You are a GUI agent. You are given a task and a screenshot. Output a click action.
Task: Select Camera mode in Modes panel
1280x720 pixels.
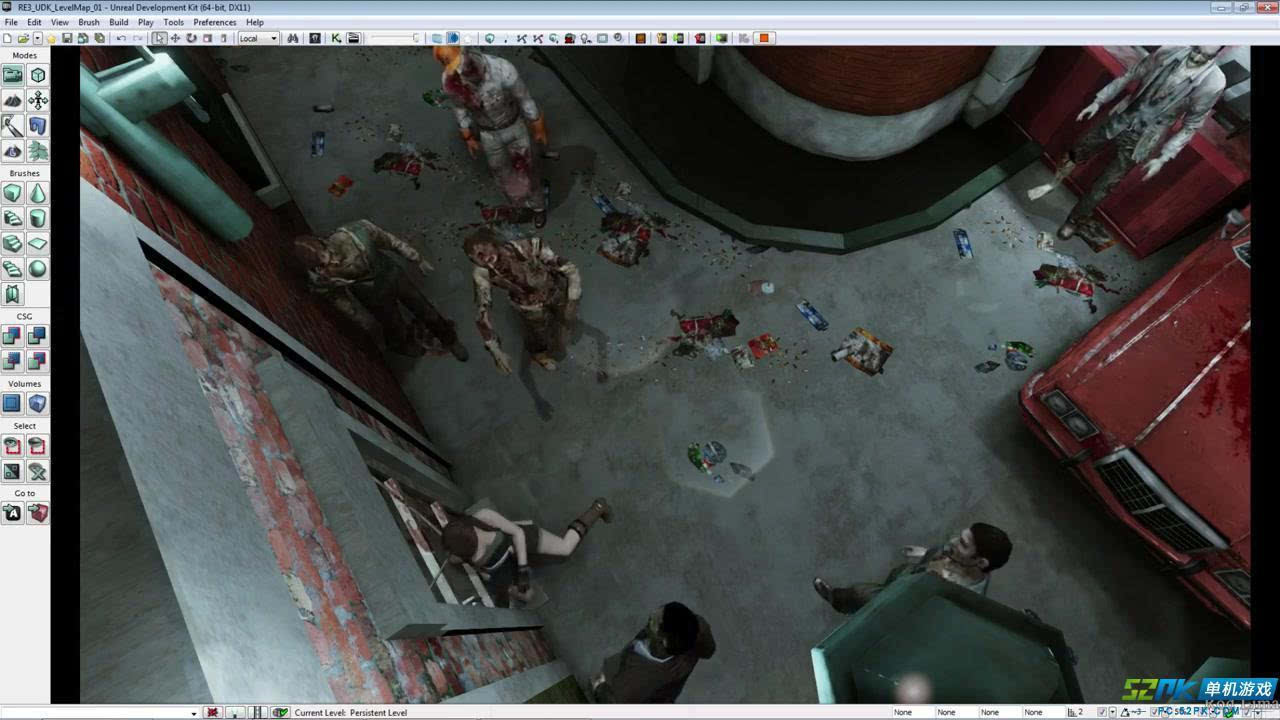coord(12,75)
